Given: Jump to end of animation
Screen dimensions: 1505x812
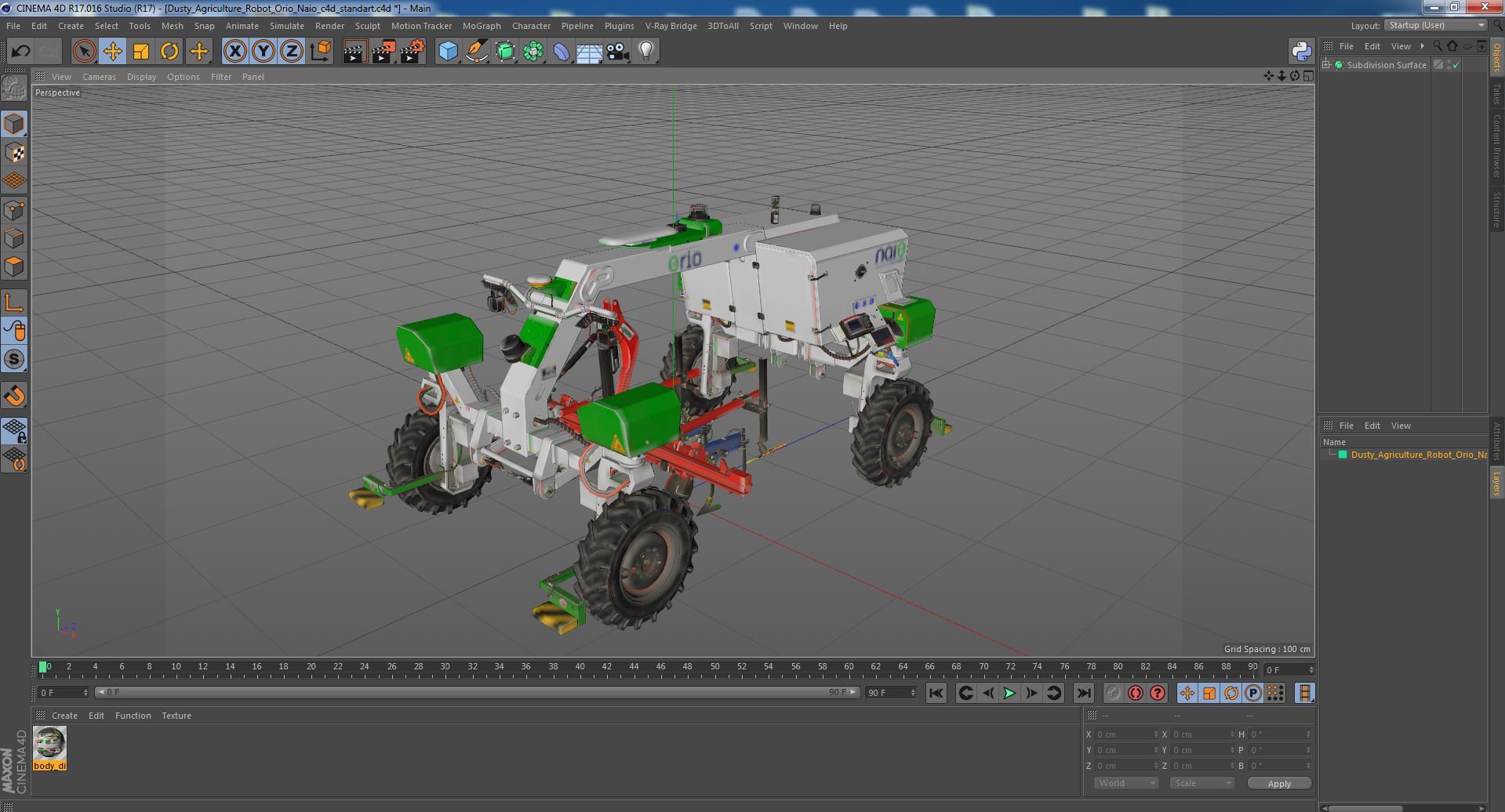Looking at the screenshot, I should point(1083,693).
